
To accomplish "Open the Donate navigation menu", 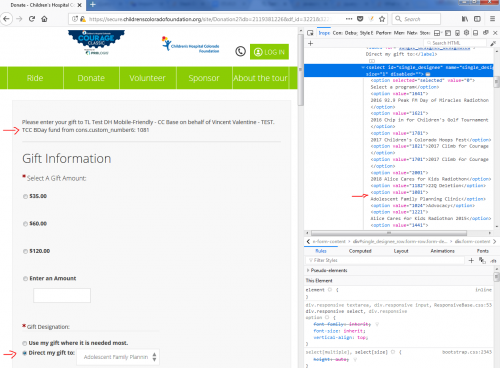I will 91,78.
